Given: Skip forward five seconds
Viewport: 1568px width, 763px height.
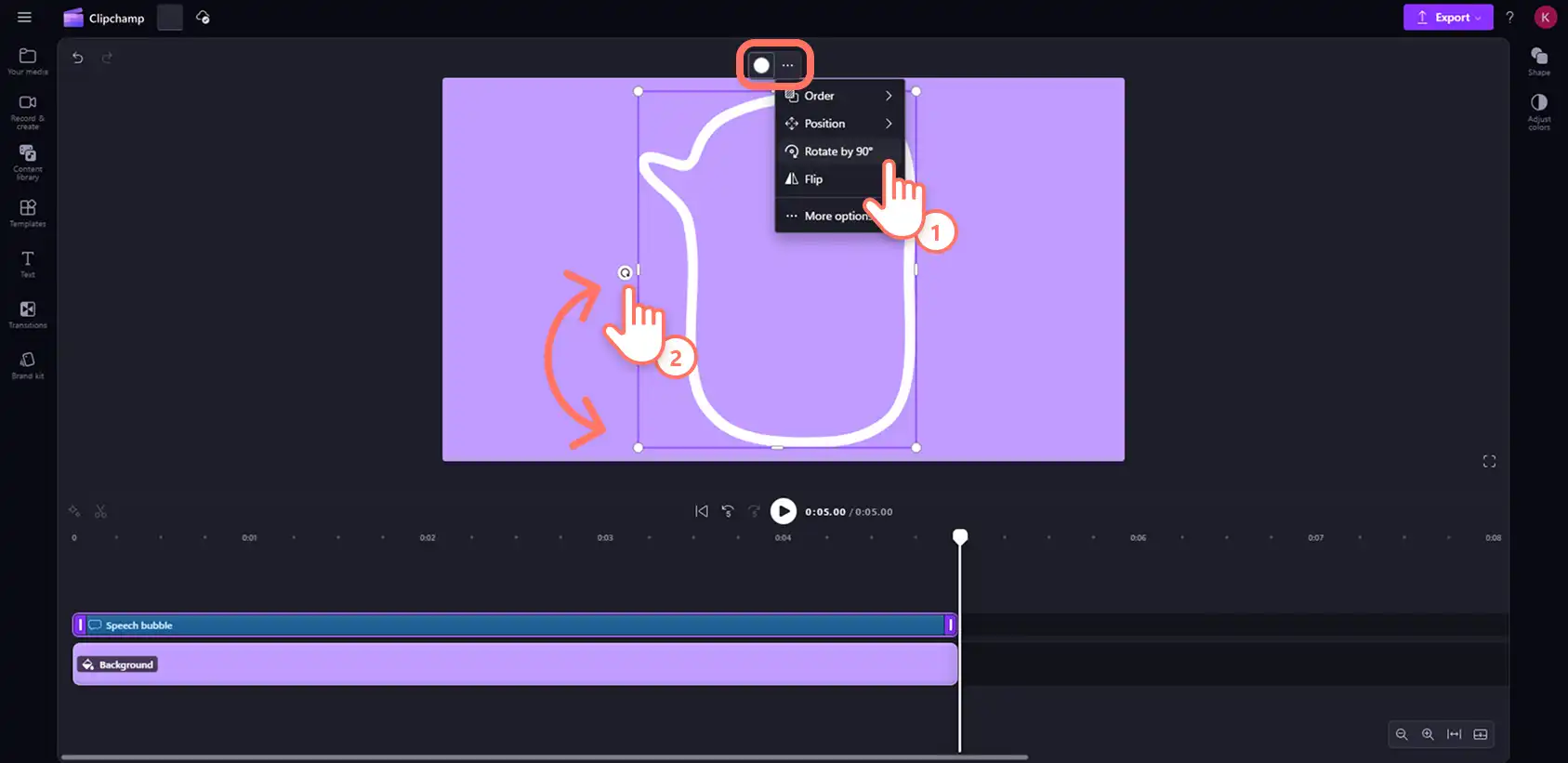Looking at the screenshot, I should click(754, 511).
